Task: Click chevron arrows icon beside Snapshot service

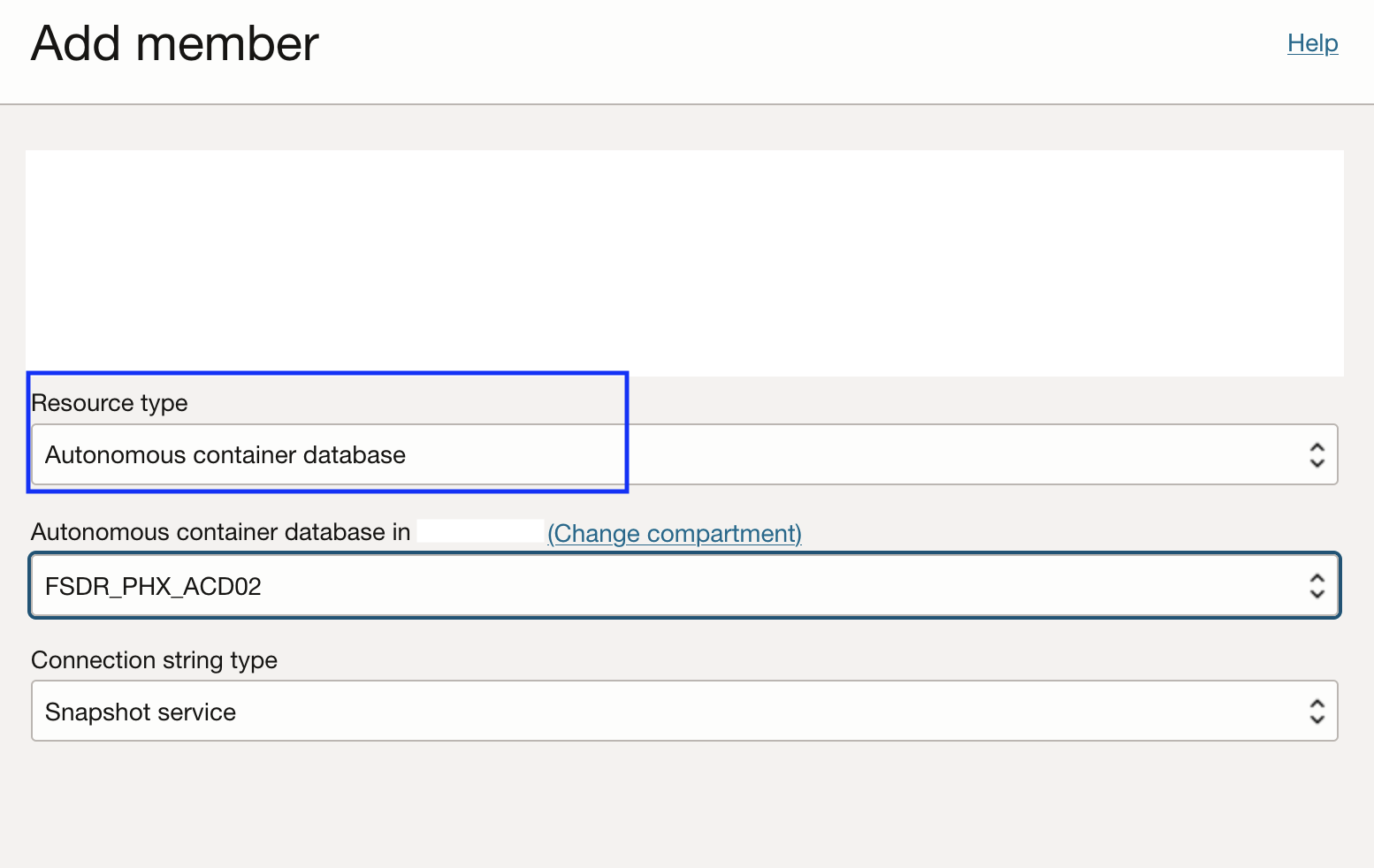Action: [x=1317, y=712]
